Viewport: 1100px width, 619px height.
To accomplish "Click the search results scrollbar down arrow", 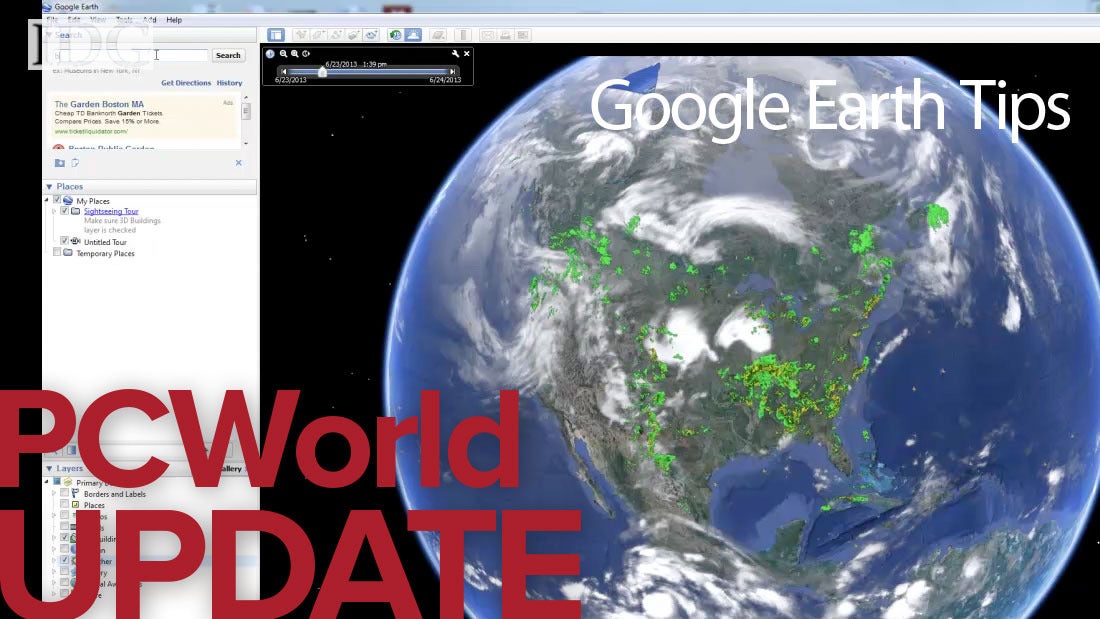I will [x=246, y=143].
